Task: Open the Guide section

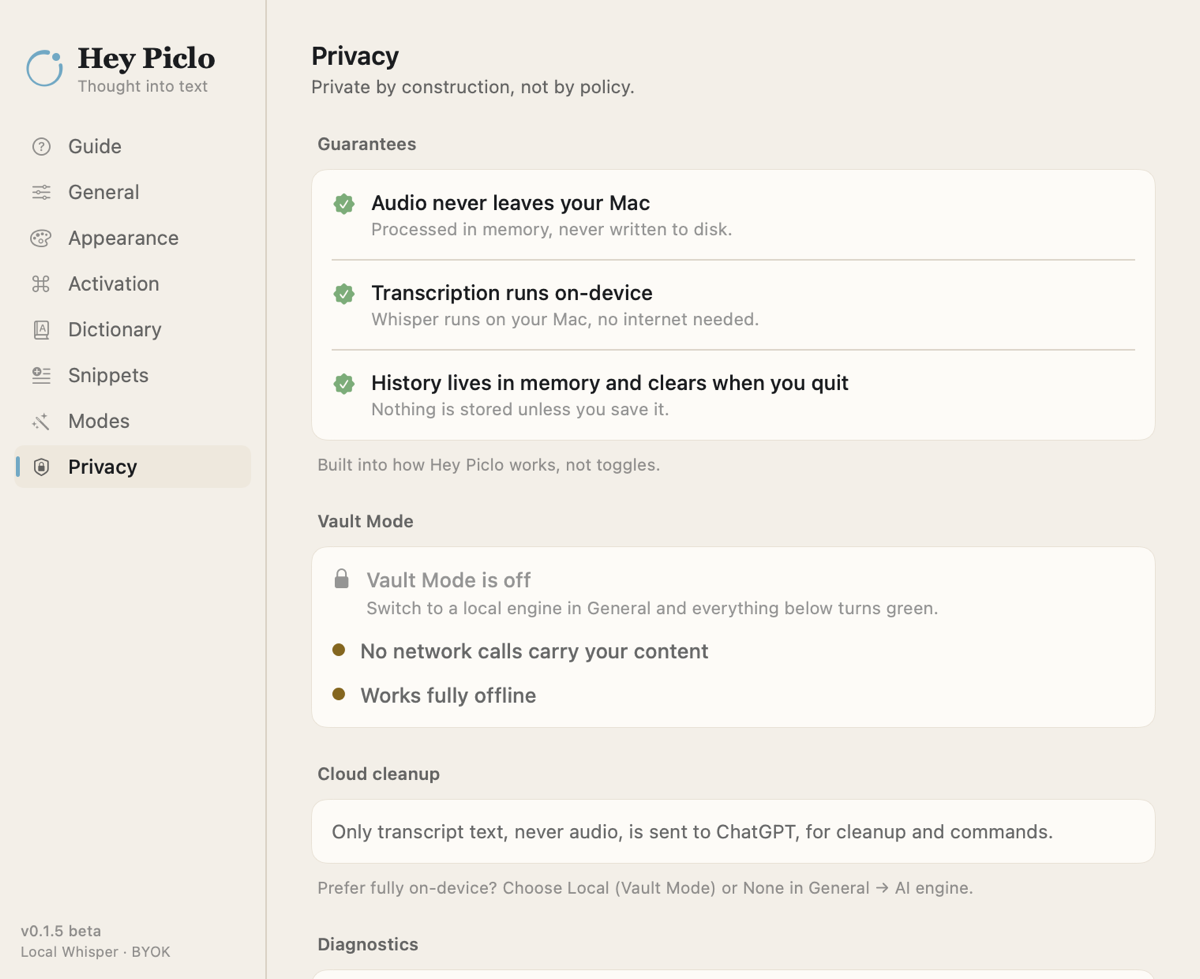Action: (x=133, y=146)
